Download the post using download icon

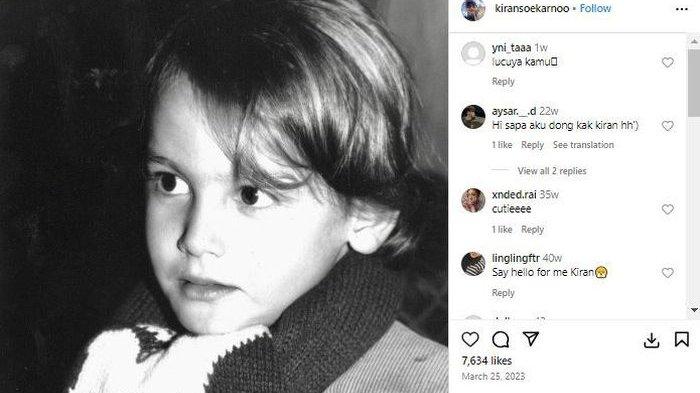(x=651, y=340)
